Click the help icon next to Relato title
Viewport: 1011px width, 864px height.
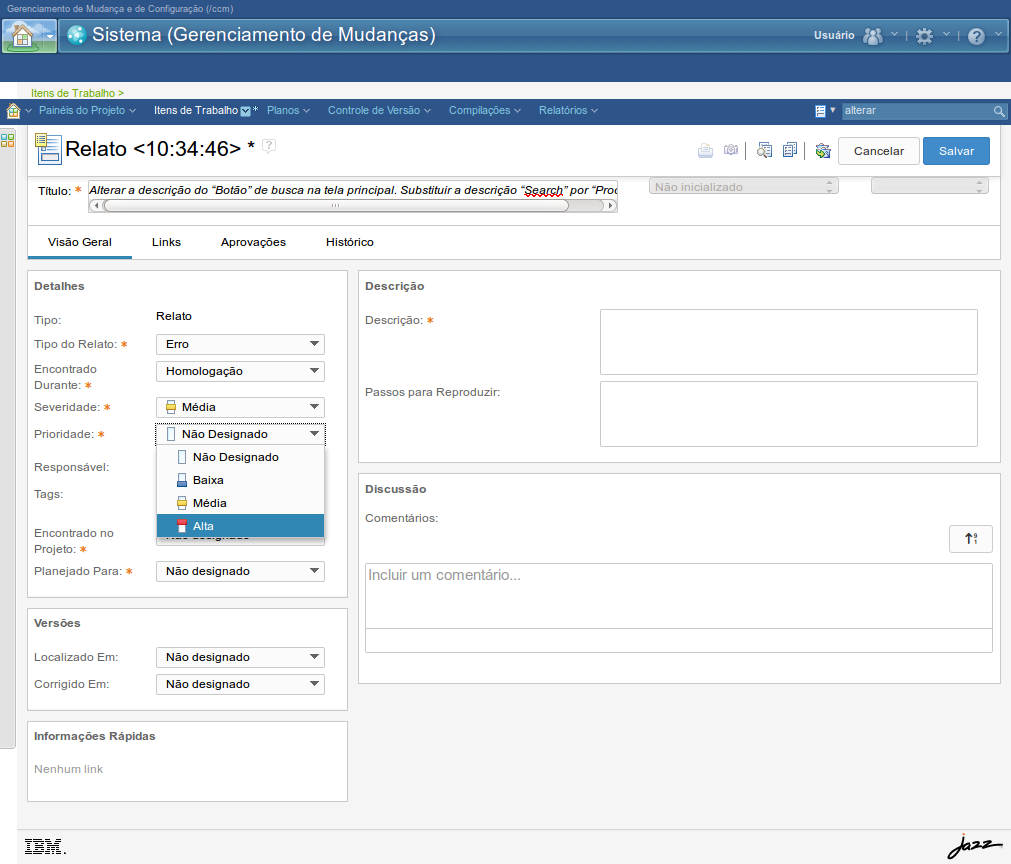270,146
